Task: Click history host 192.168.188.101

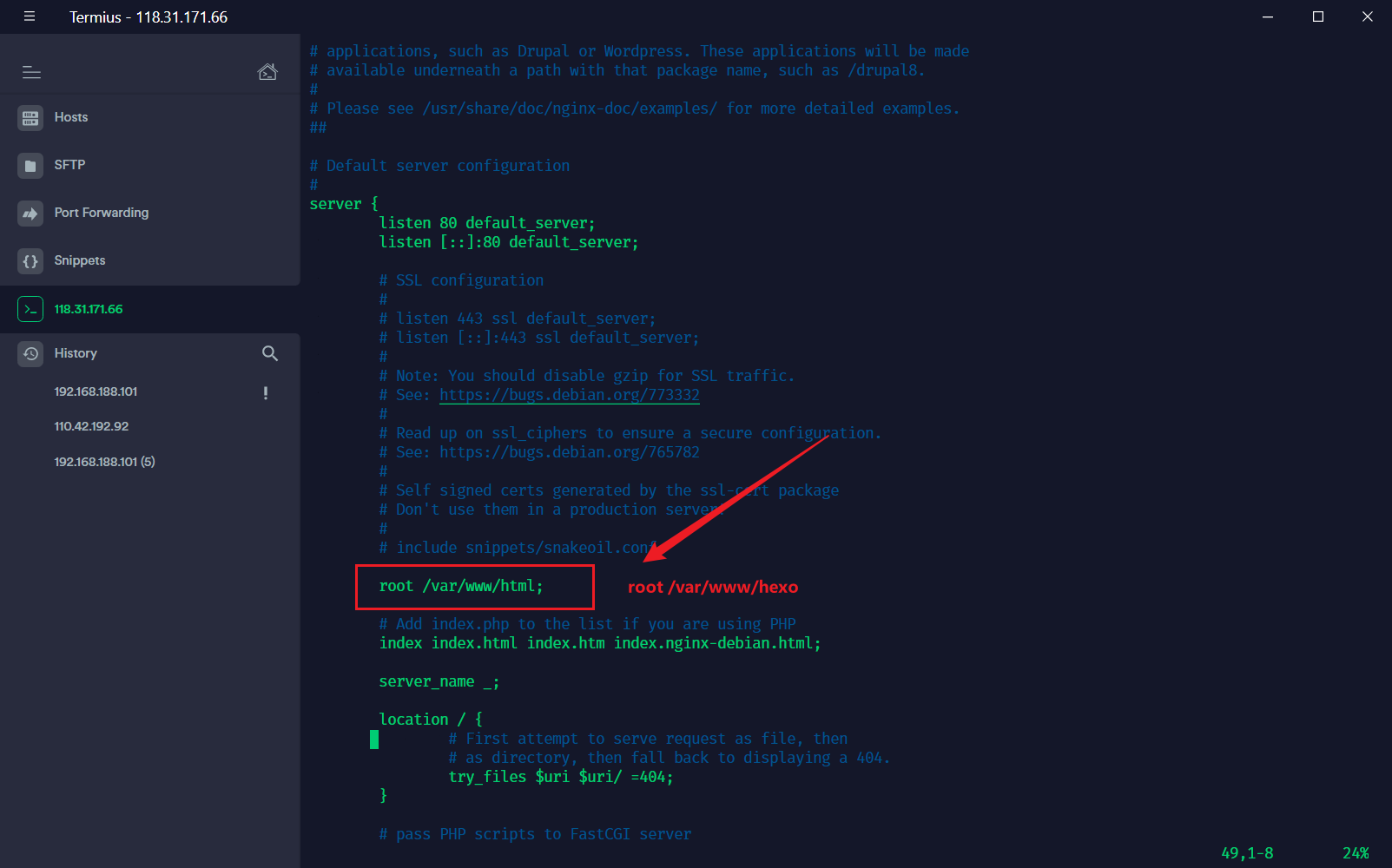Action: [x=96, y=391]
